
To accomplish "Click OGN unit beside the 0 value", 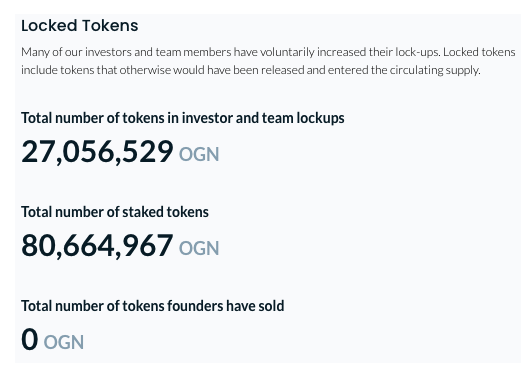I will 64,342.
